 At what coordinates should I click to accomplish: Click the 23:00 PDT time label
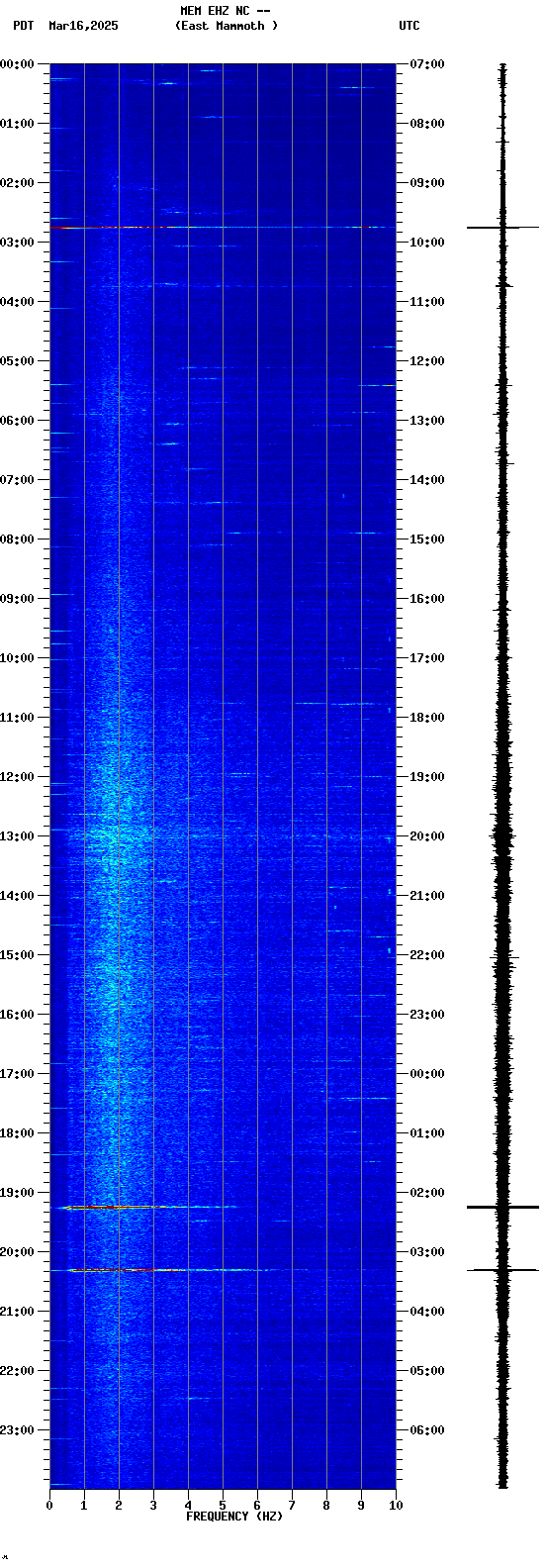17,1430
